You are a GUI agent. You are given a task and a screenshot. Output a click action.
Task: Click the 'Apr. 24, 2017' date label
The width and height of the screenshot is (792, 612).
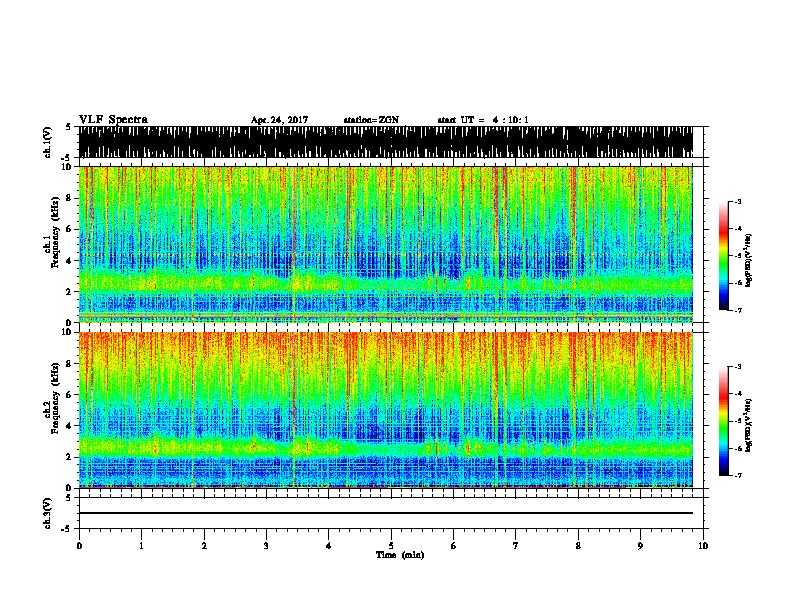coord(279,120)
